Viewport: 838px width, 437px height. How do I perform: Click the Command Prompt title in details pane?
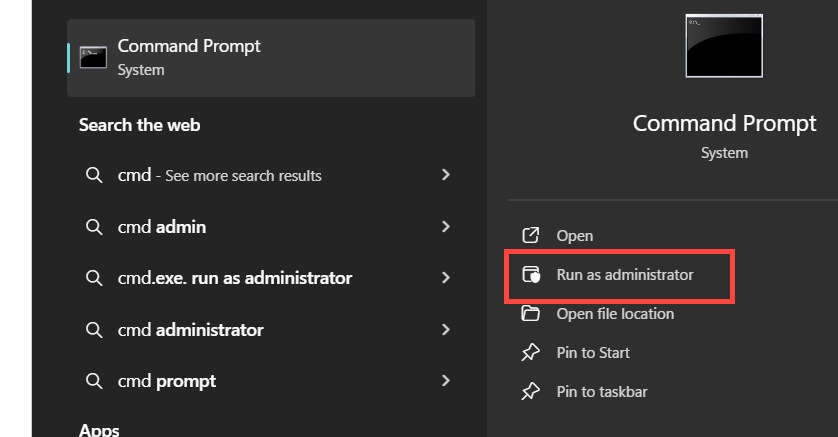(724, 123)
